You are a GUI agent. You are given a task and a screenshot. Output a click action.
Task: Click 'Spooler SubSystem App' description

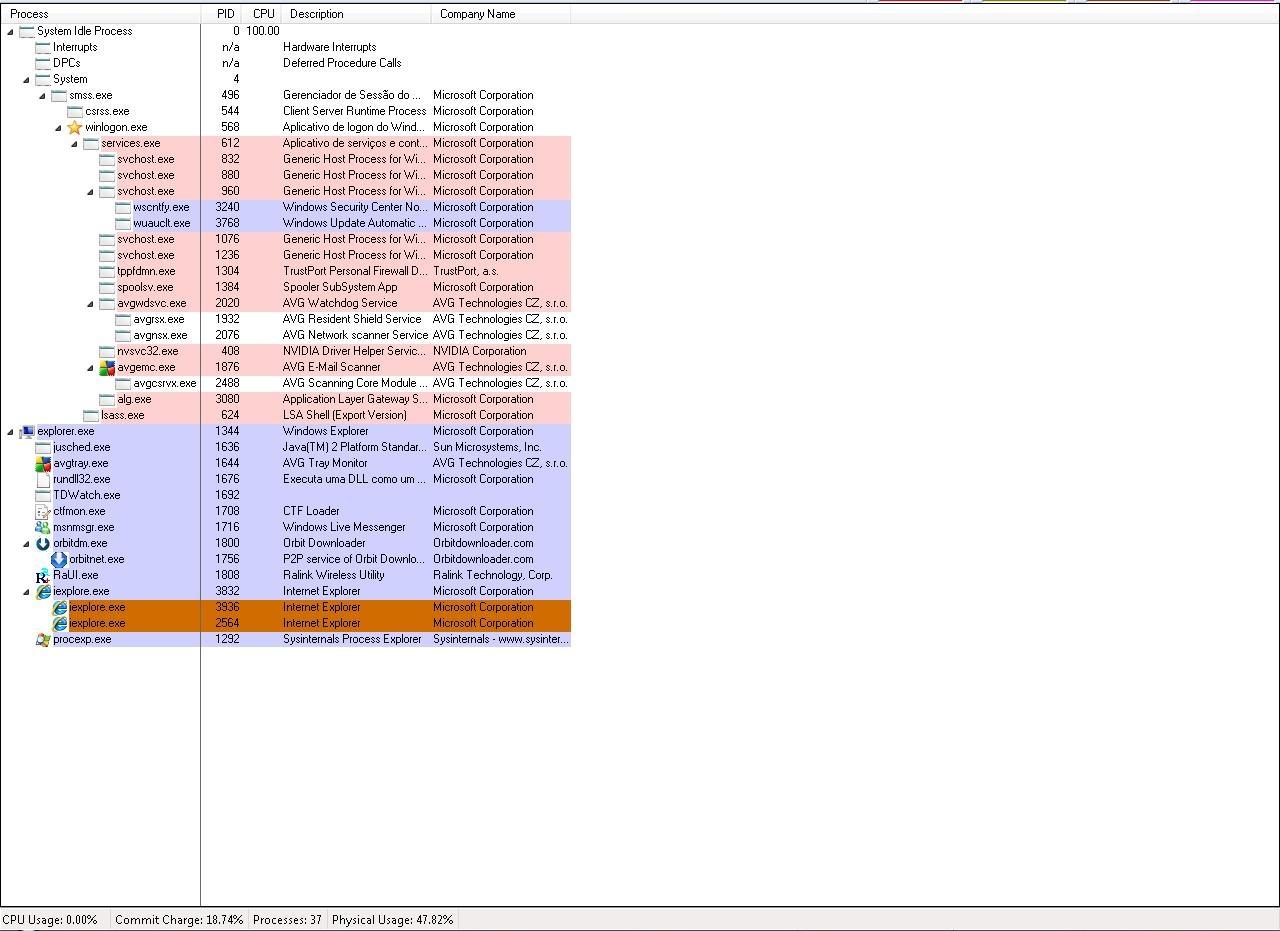(340, 287)
